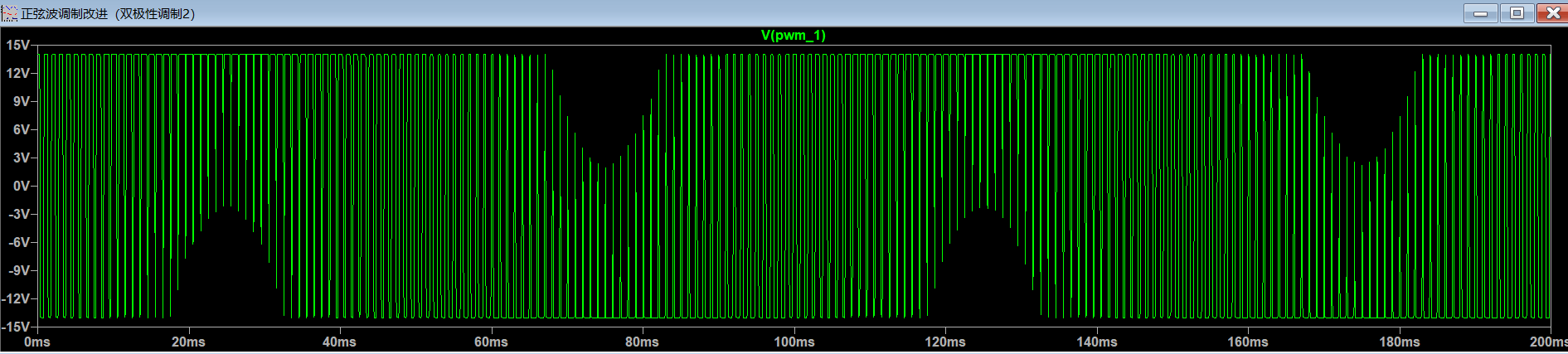This screenshot has height=354, width=1568.
Task: Select the 40ms time axis label
Action: (x=339, y=342)
